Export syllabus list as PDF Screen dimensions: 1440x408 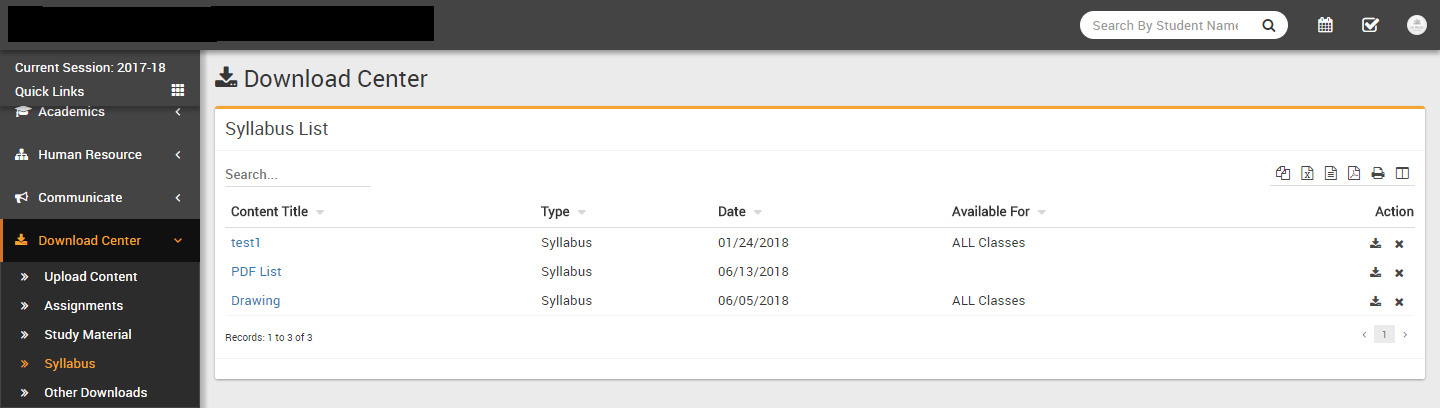(1354, 173)
